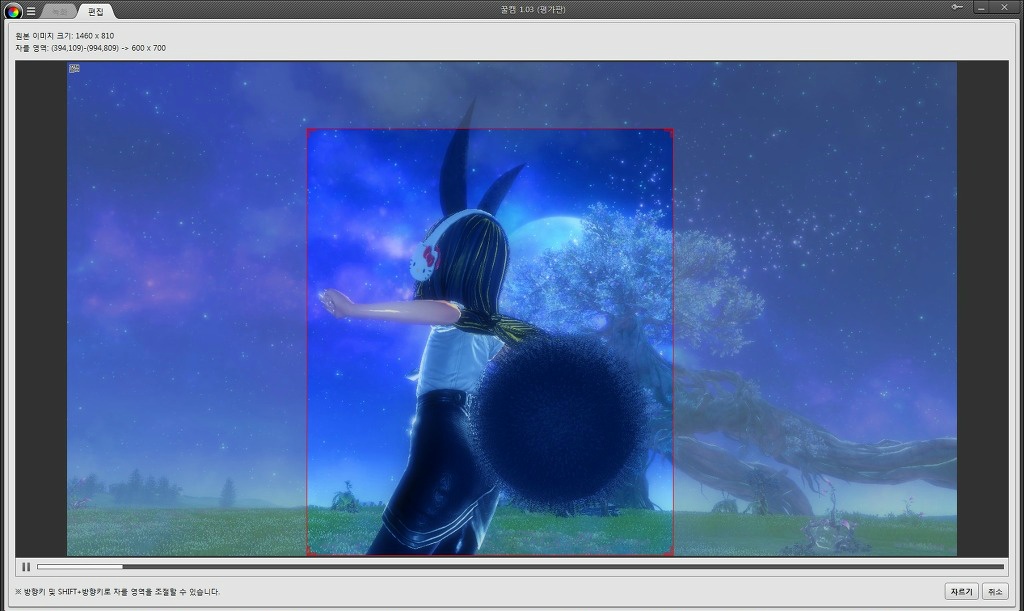The width and height of the screenshot is (1024, 611).
Task: Click the SHIFT+방향키 hint text
Action: click(118, 592)
